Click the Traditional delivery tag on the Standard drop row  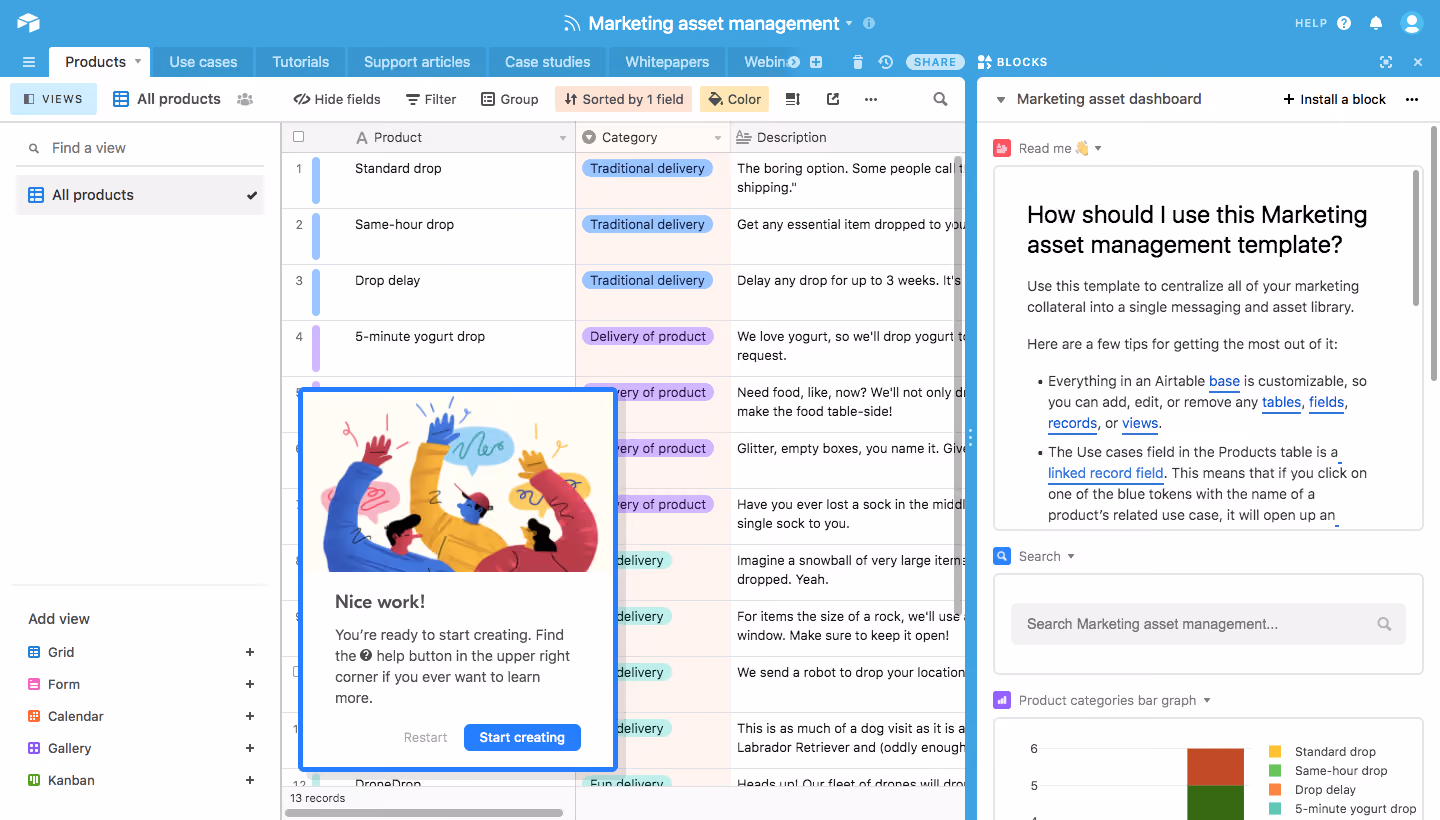click(647, 168)
